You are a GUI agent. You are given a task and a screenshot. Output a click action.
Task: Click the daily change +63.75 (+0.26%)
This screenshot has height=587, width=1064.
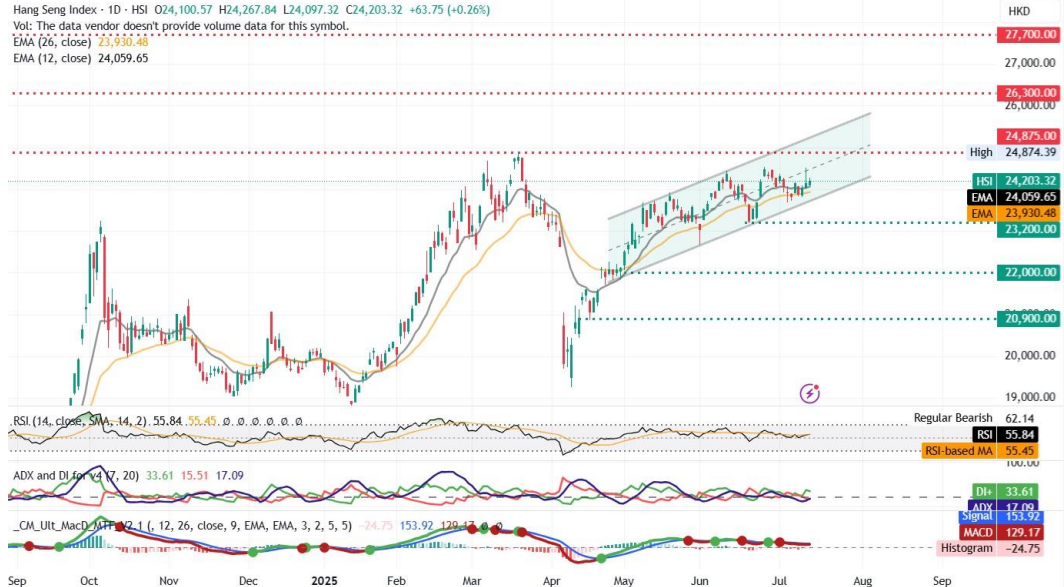(x=449, y=10)
